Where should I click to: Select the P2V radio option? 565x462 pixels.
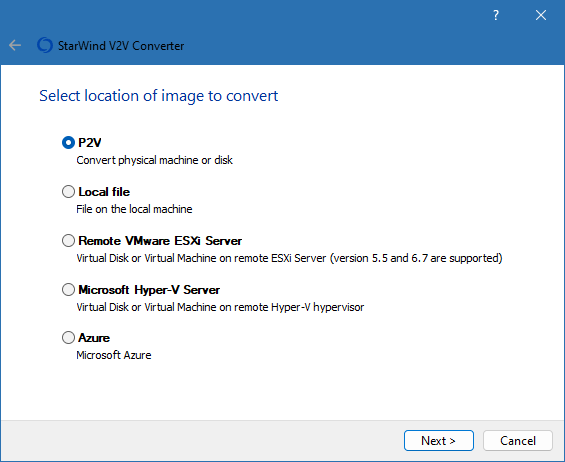(x=68, y=143)
